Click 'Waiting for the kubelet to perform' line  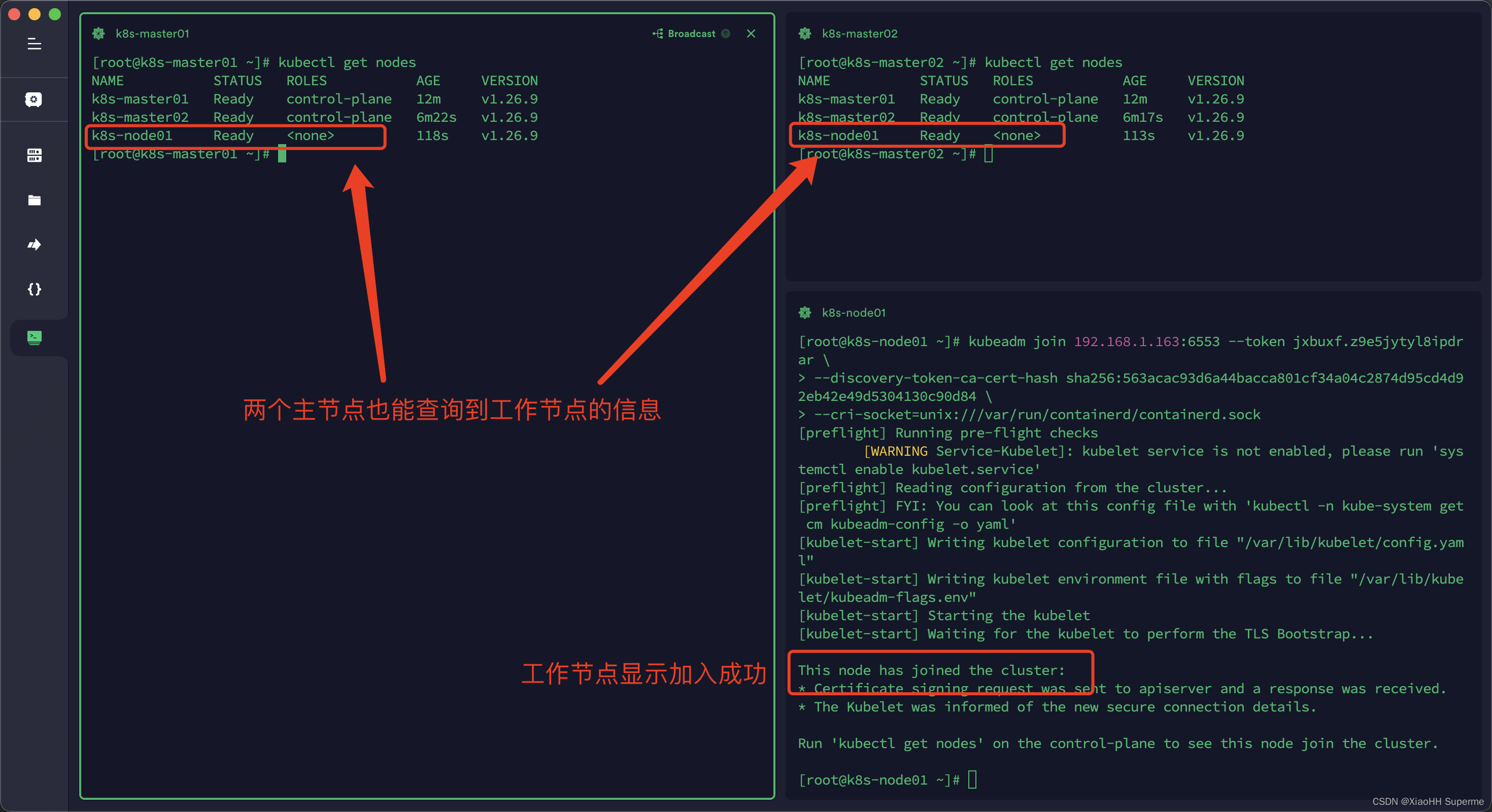[1086, 634]
